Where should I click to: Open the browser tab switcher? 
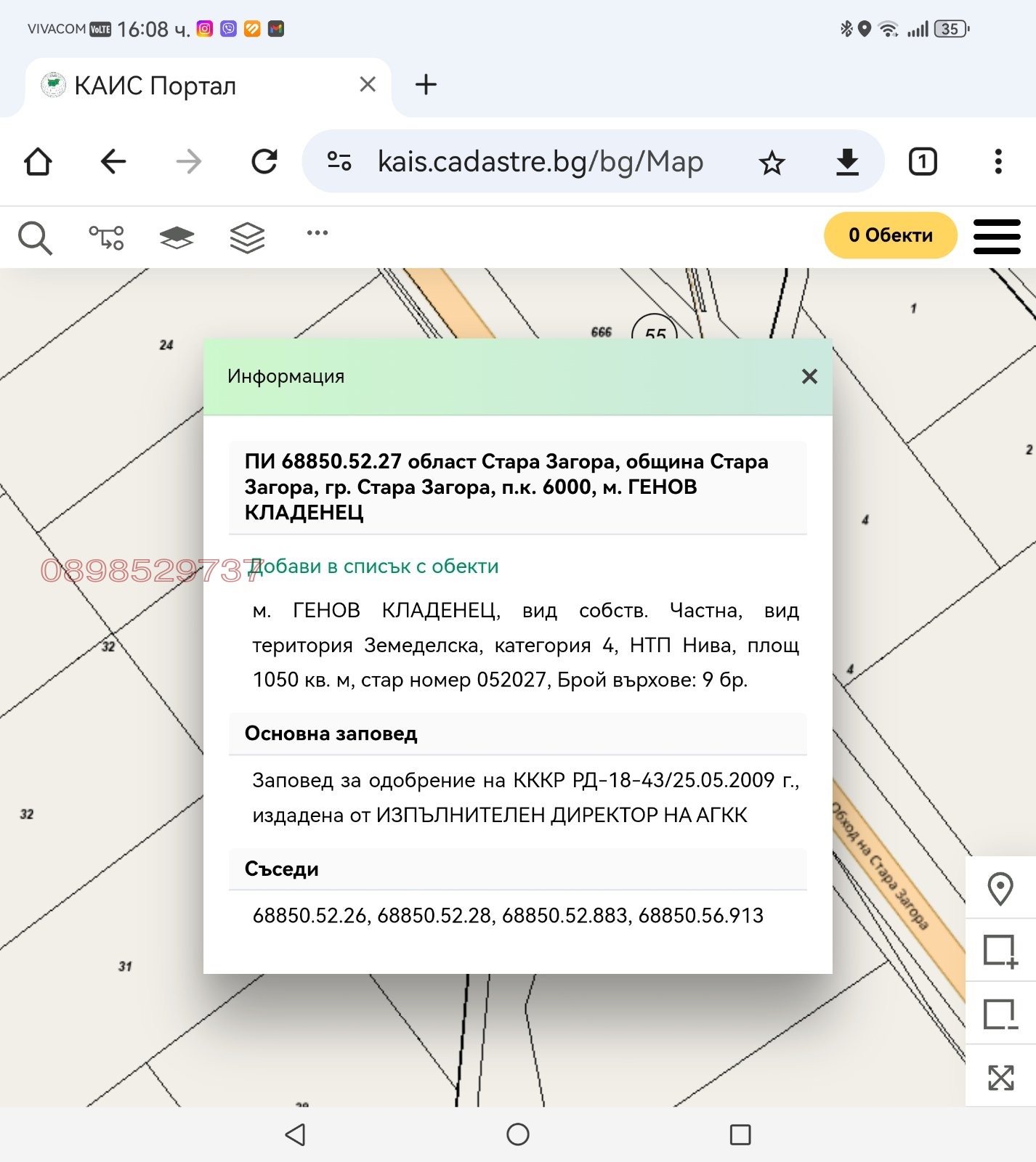(923, 161)
